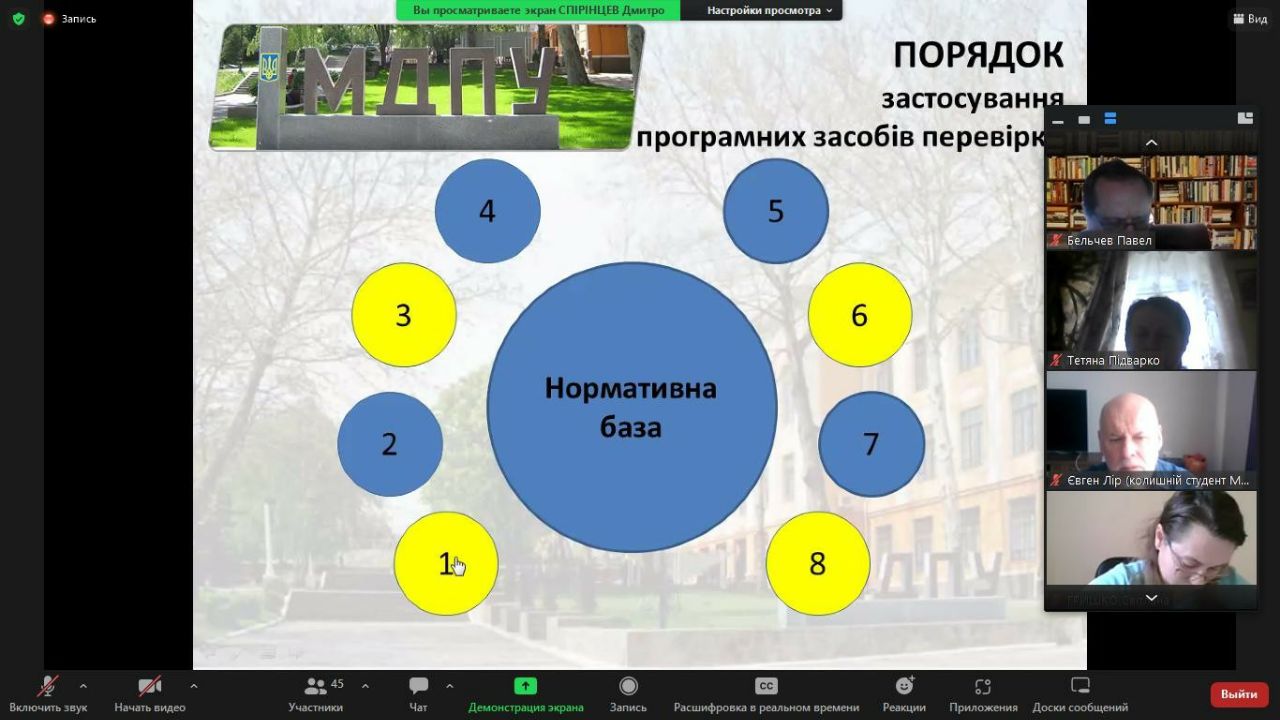
Task: Click yellow circle number 6 on slide
Action: tap(859, 315)
